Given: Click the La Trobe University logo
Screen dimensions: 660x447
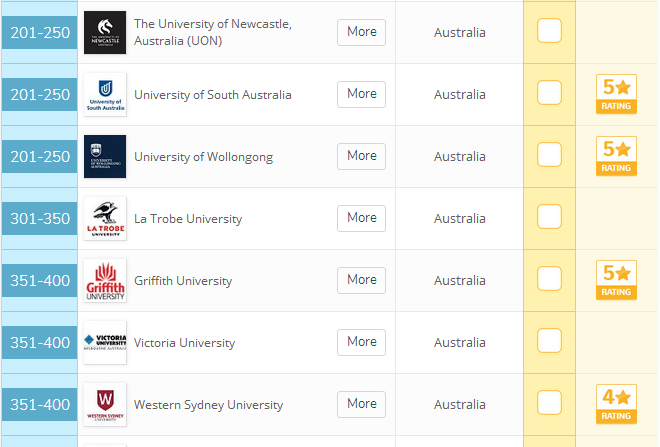Looking at the screenshot, I should click(x=105, y=218).
